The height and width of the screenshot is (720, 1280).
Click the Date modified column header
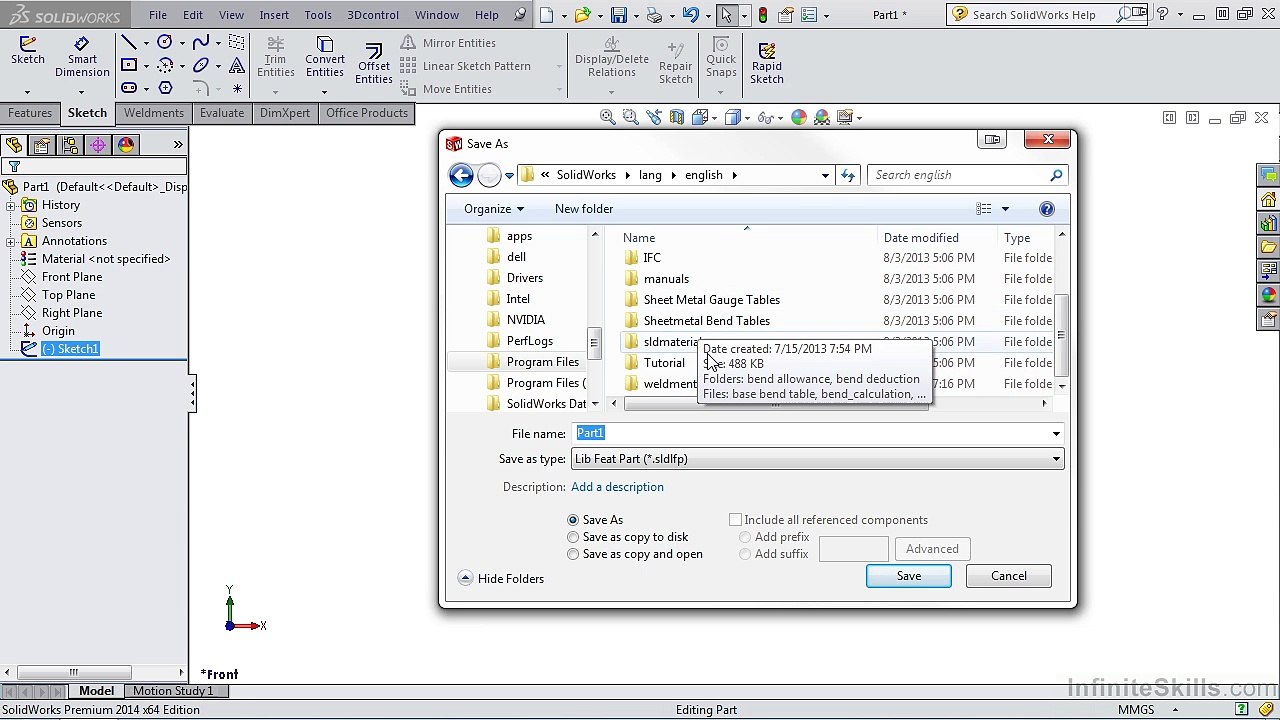point(921,238)
